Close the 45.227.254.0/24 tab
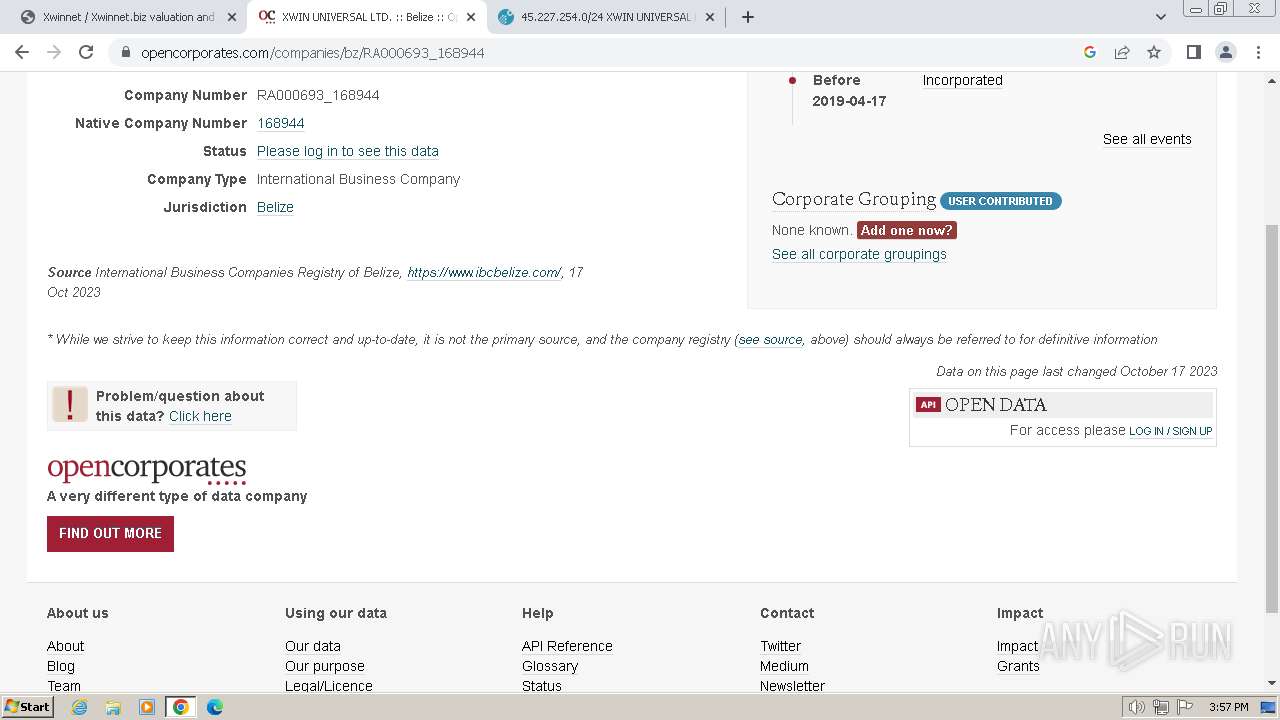The height and width of the screenshot is (720, 1280). coord(709,17)
